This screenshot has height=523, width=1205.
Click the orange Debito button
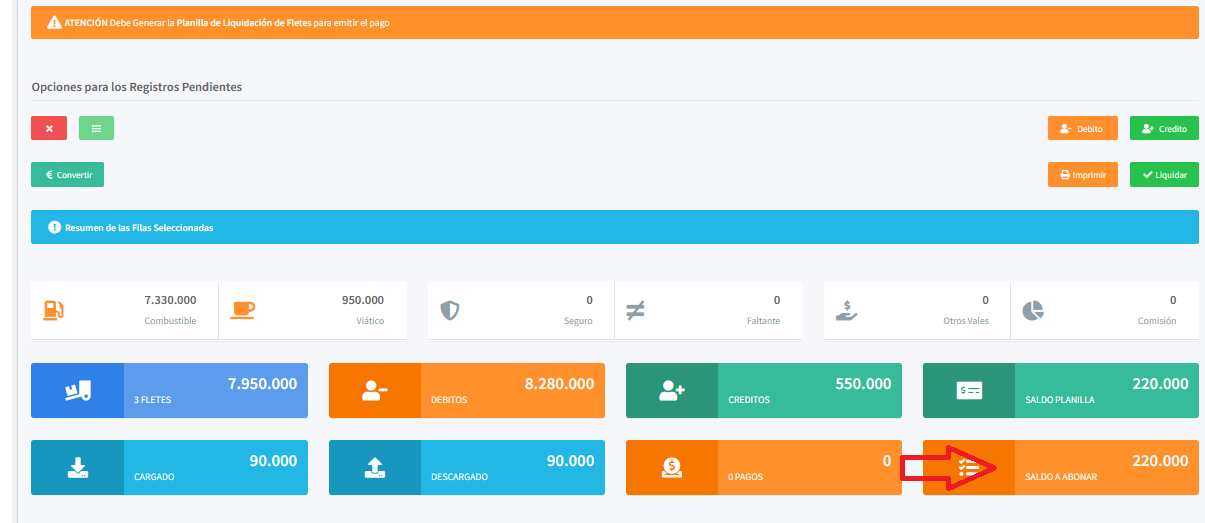[x=1083, y=129]
